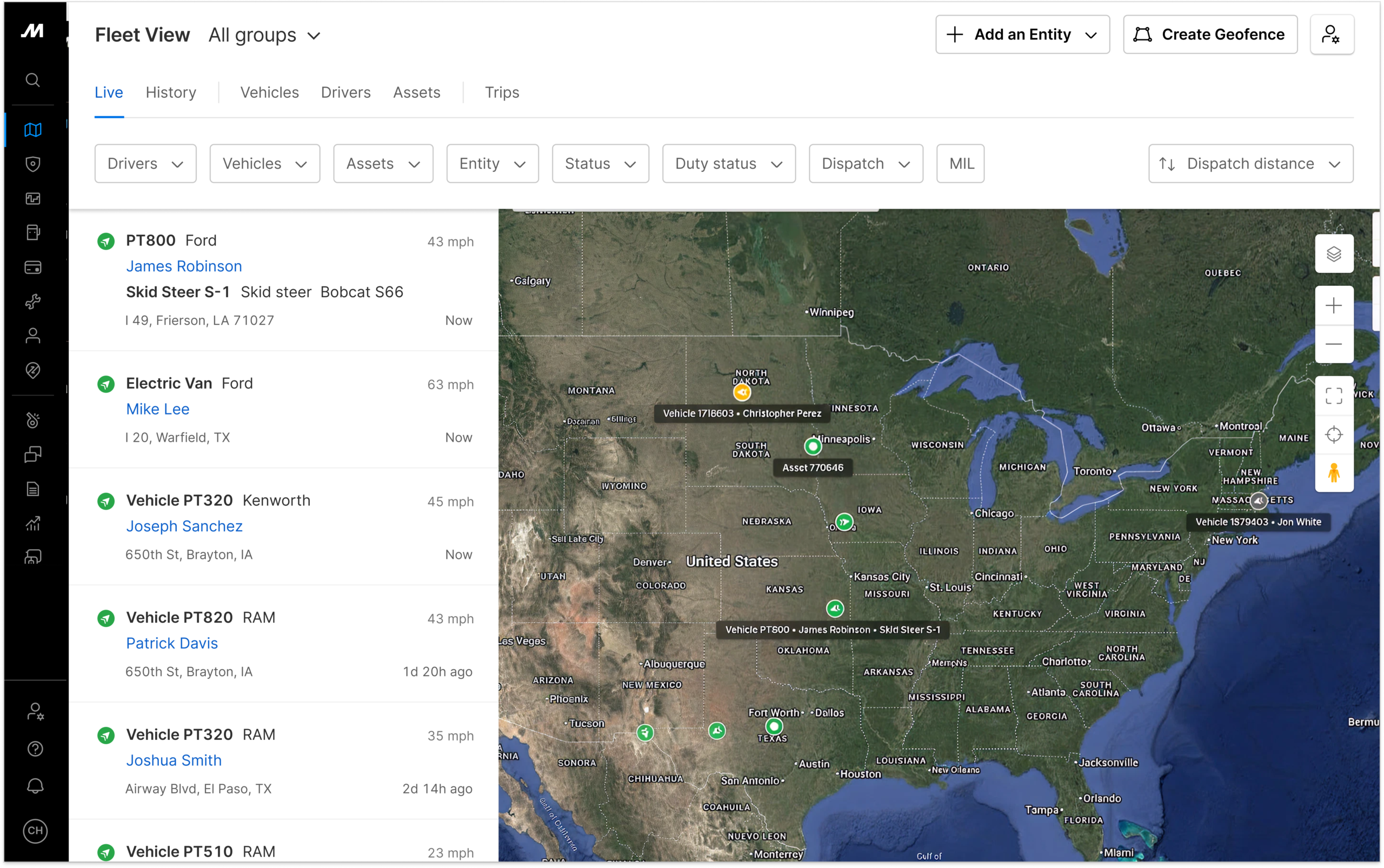1384x868 pixels.
Task: Open the Status filter dropdown
Action: tap(600, 164)
